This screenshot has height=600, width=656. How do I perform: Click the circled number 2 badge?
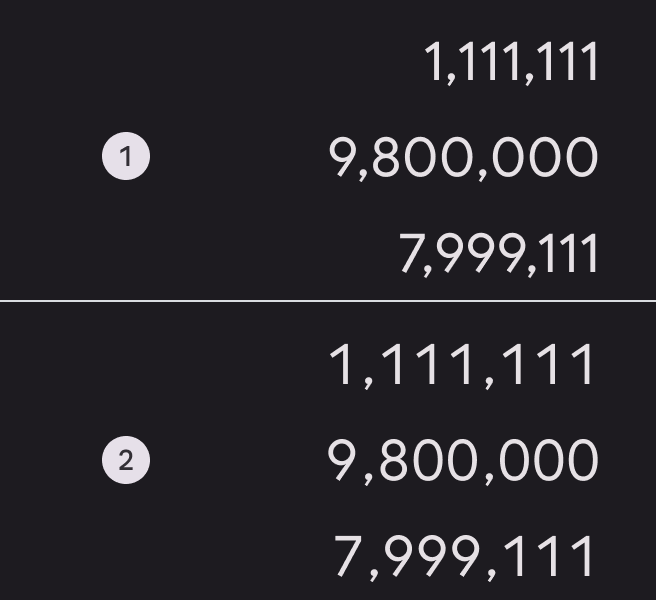126,461
